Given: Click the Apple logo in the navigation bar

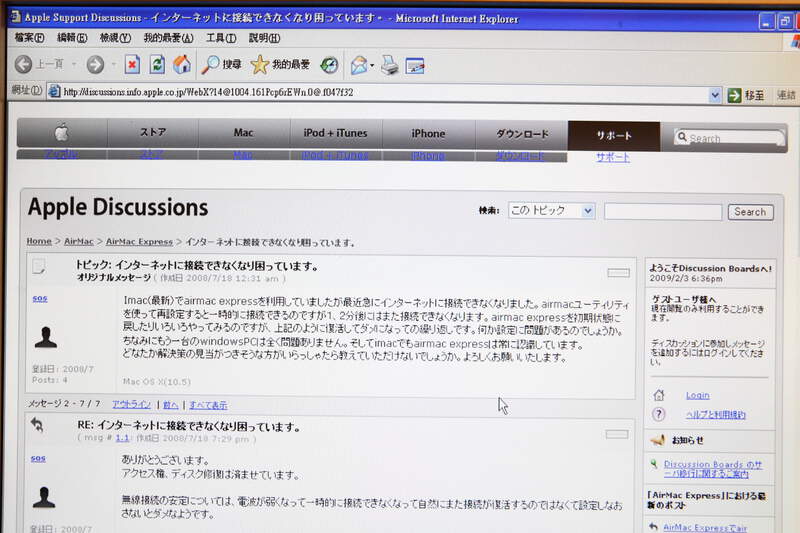Looking at the screenshot, I should [x=61, y=133].
